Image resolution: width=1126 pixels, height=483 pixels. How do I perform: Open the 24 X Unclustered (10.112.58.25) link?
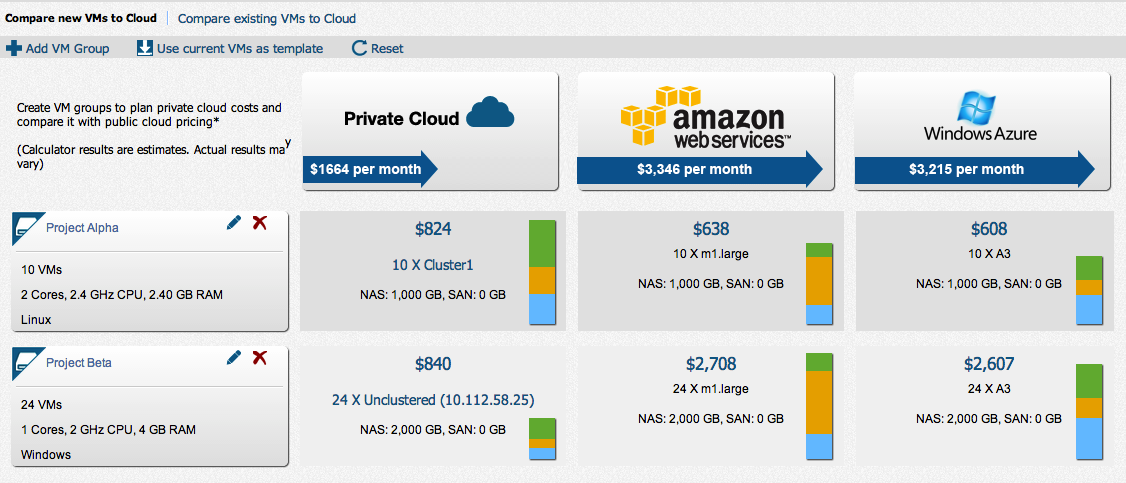433,400
